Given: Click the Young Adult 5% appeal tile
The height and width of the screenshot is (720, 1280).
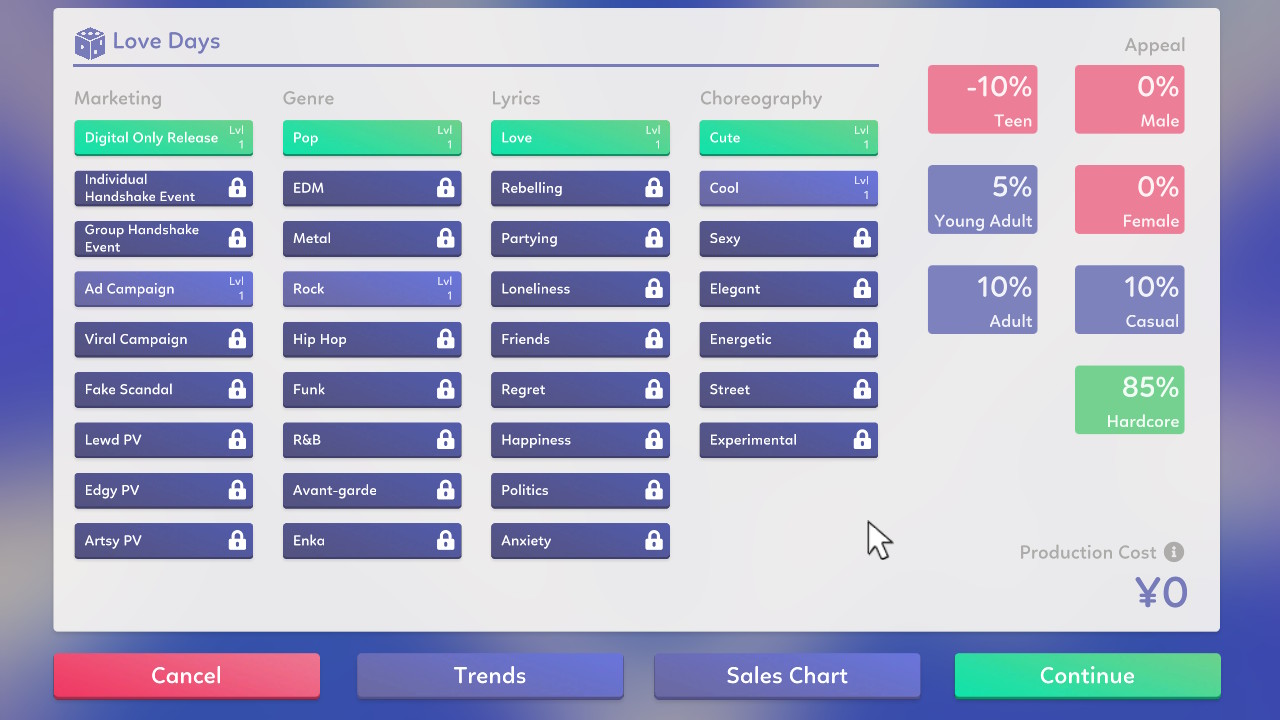Looking at the screenshot, I should pos(983,199).
